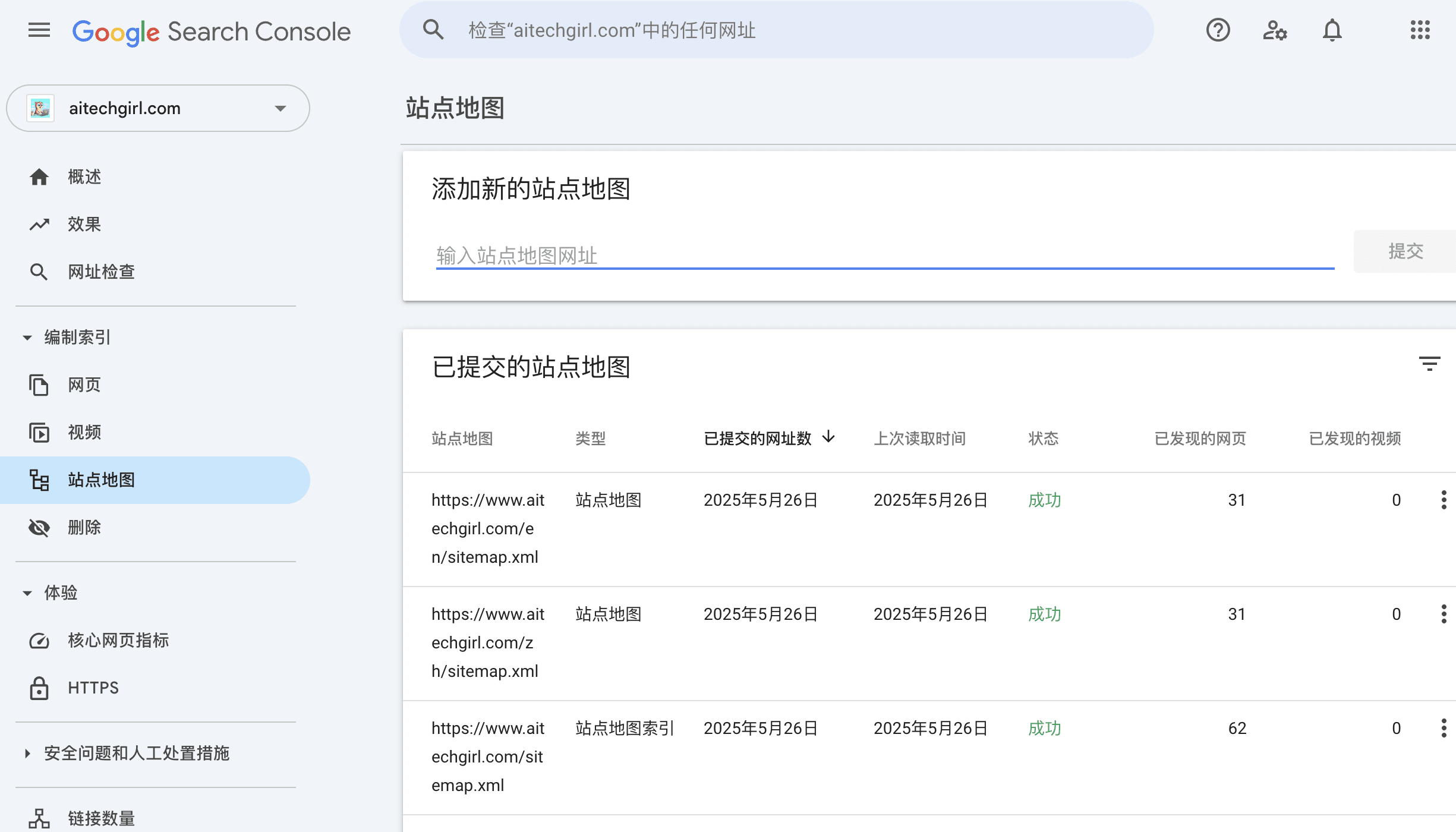
Task: Click 成功 status in zh/sitemap.xml row
Action: (x=1045, y=614)
